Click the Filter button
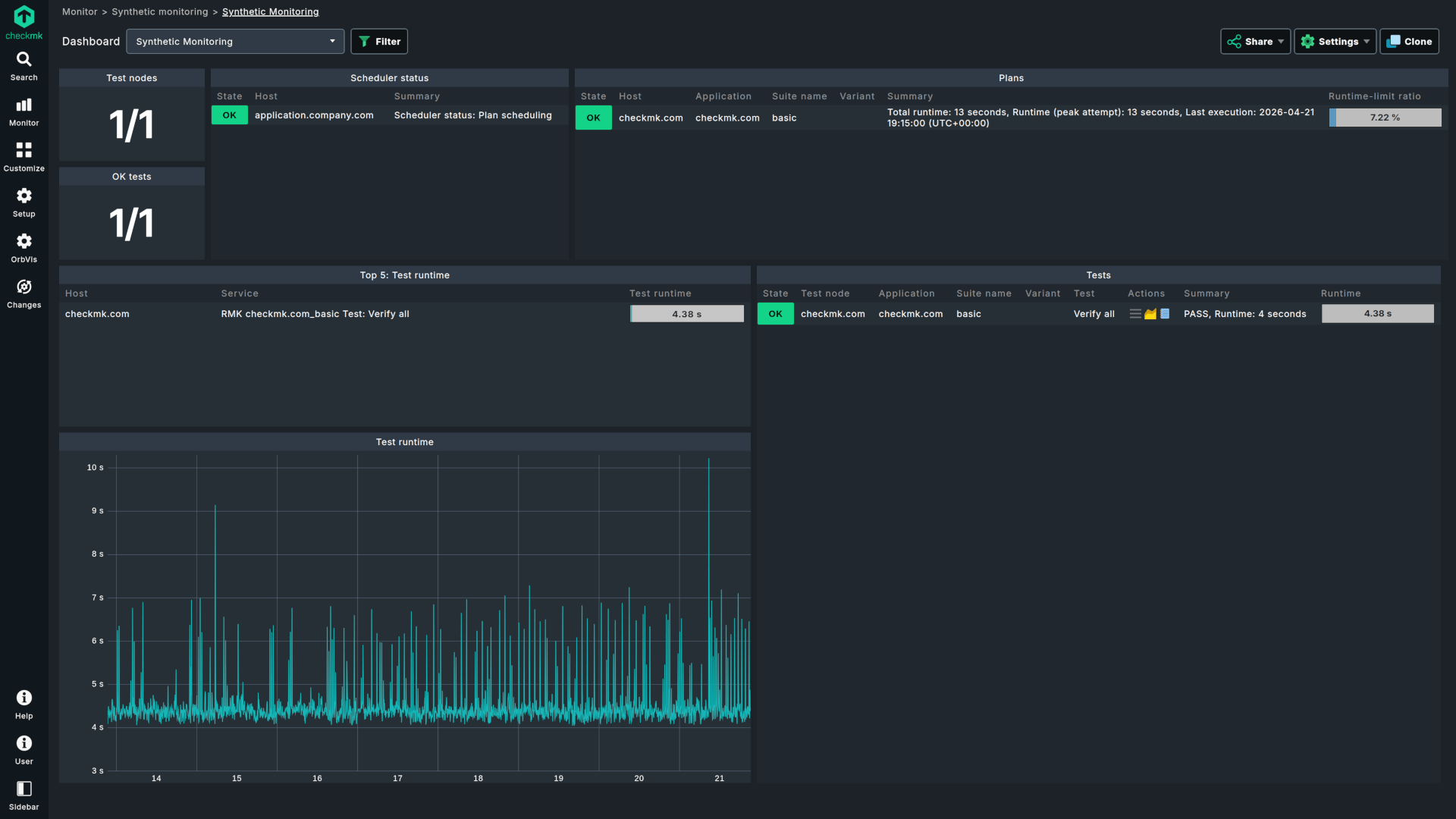 tap(379, 42)
